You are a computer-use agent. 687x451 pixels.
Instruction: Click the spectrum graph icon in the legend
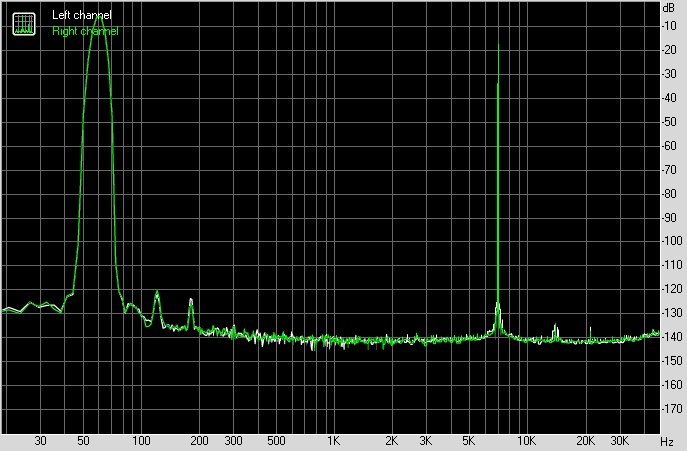[x=22, y=23]
